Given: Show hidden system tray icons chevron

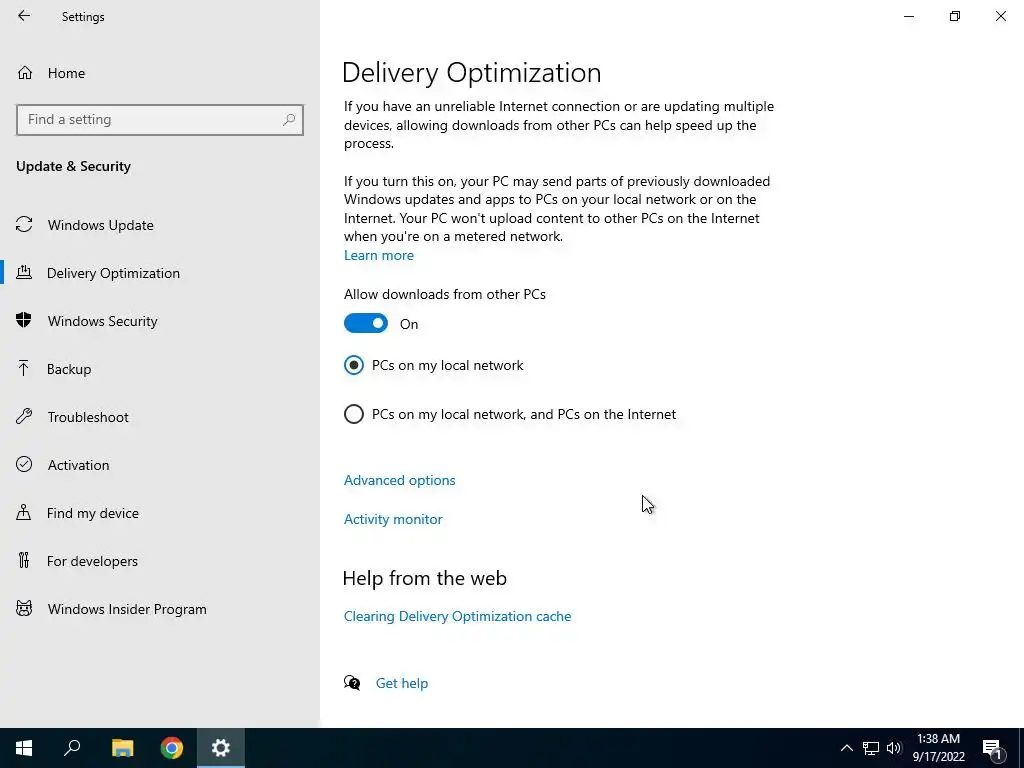Looking at the screenshot, I should pos(846,748).
